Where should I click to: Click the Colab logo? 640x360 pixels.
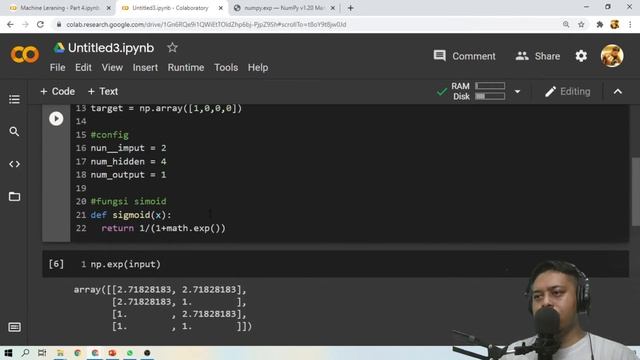point(25,54)
